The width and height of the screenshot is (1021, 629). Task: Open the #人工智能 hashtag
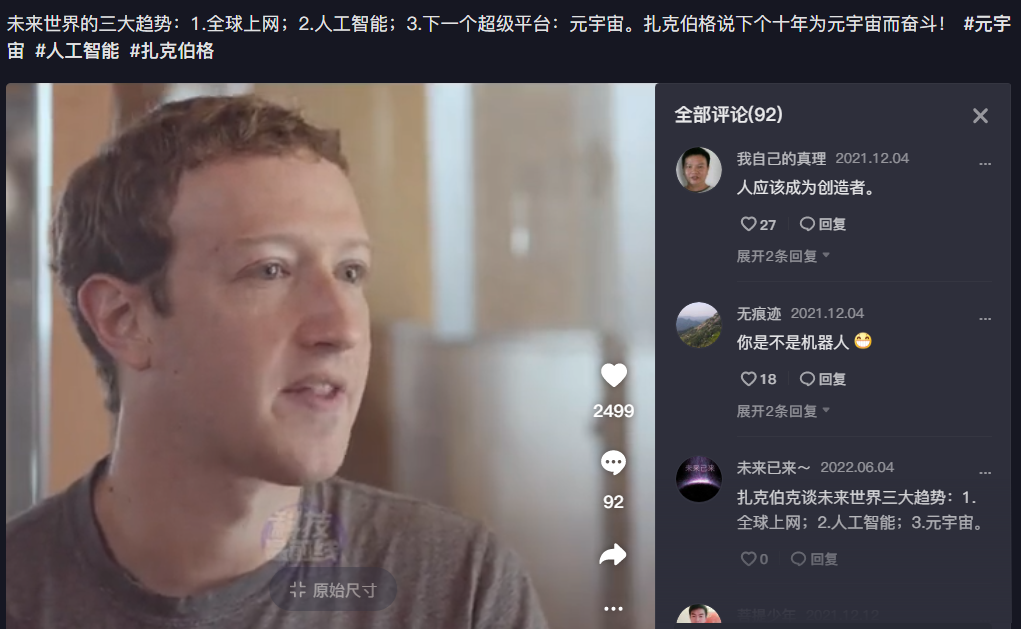pos(77,51)
